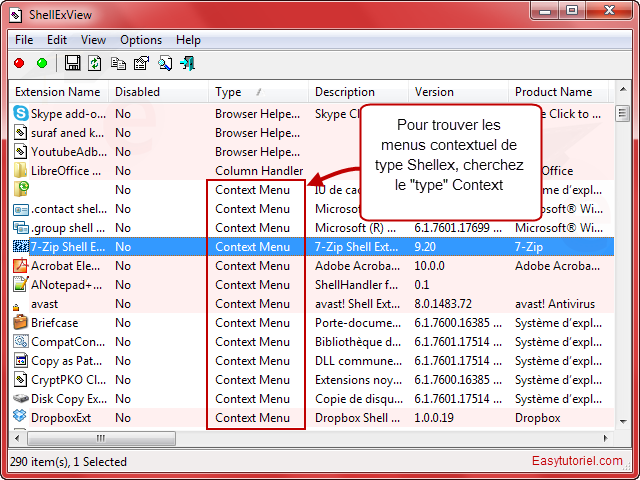Click the LibreOffice folder icon

(x=20, y=170)
